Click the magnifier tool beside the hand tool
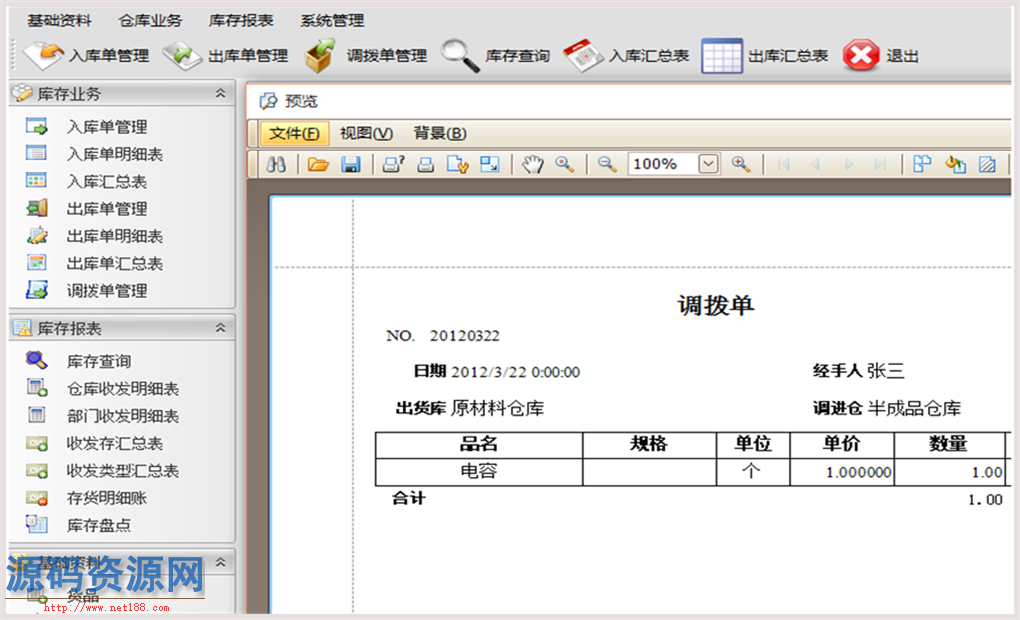 [565, 164]
